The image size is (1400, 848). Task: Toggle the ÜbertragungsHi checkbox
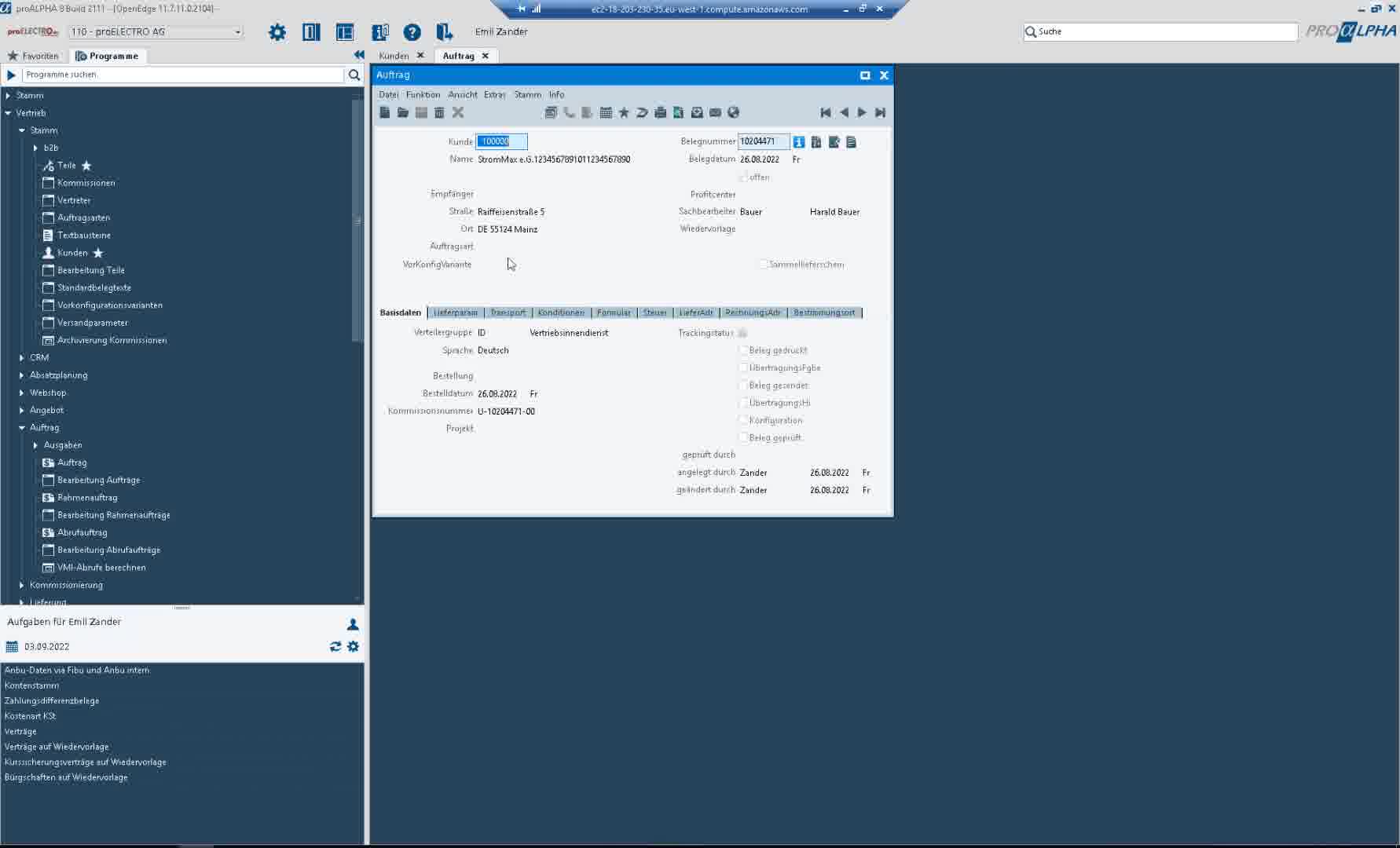tap(742, 403)
